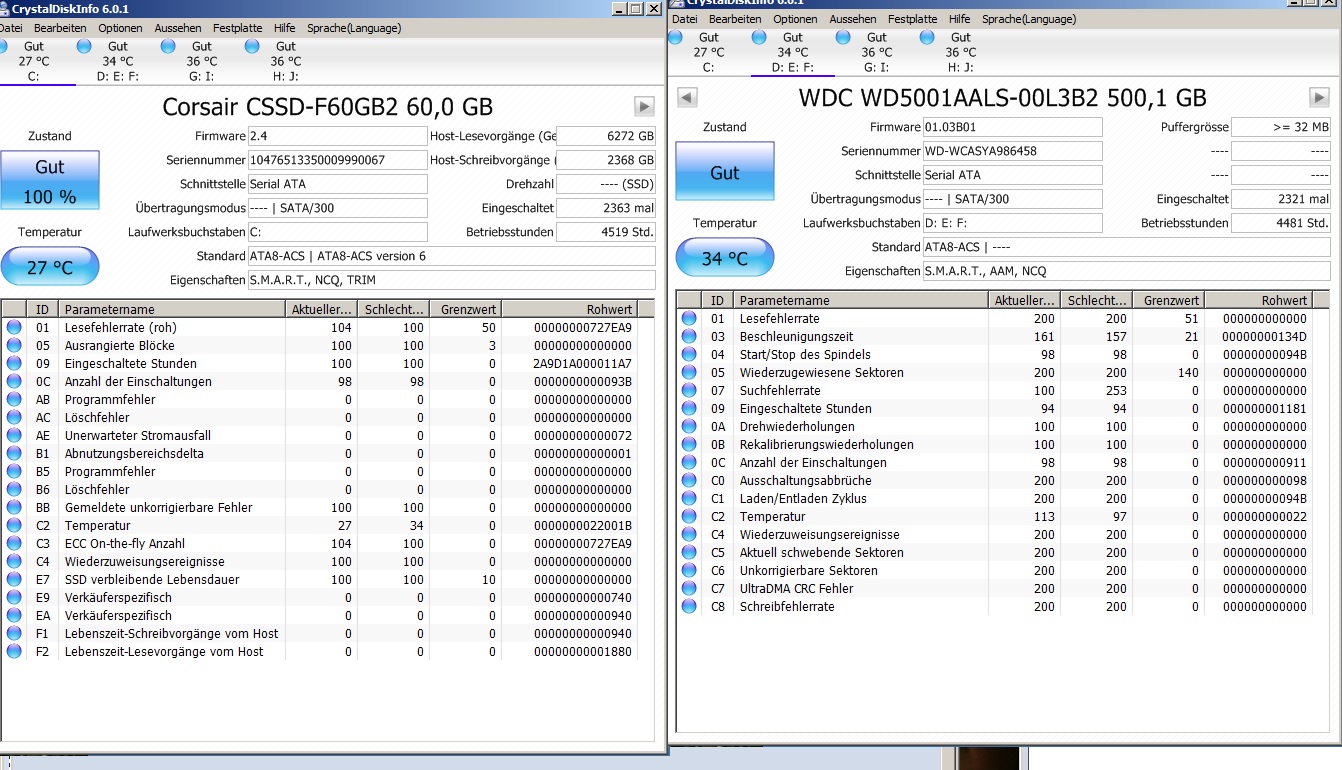The width and height of the screenshot is (1342, 770).
Task: Click 27 °C temperature button
Action: [x=50, y=267]
